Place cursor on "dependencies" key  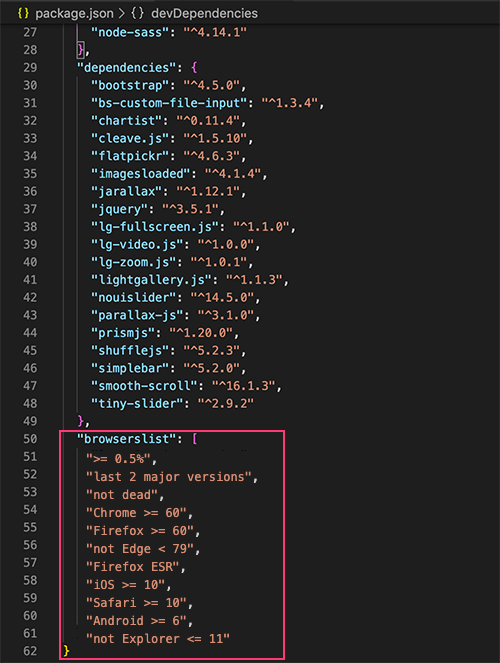tap(126, 68)
